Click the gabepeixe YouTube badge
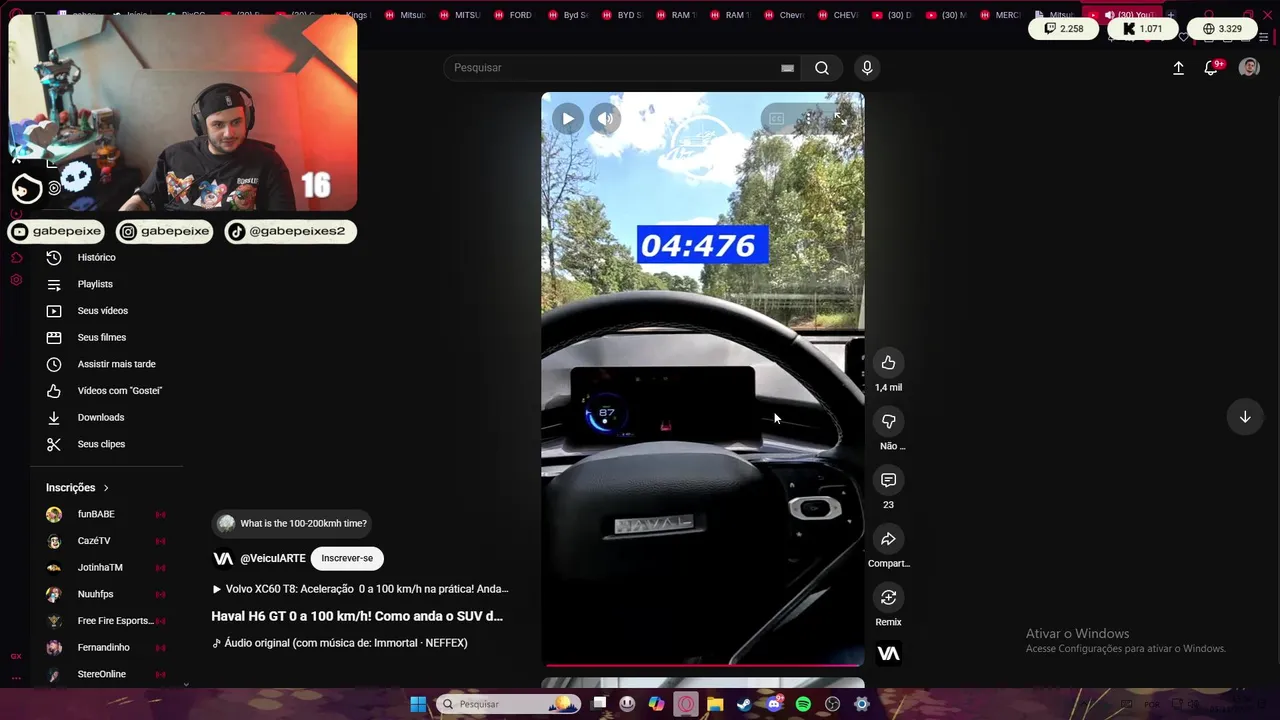The height and width of the screenshot is (720, 1280). pyautogui.click(x=57, y=231)
